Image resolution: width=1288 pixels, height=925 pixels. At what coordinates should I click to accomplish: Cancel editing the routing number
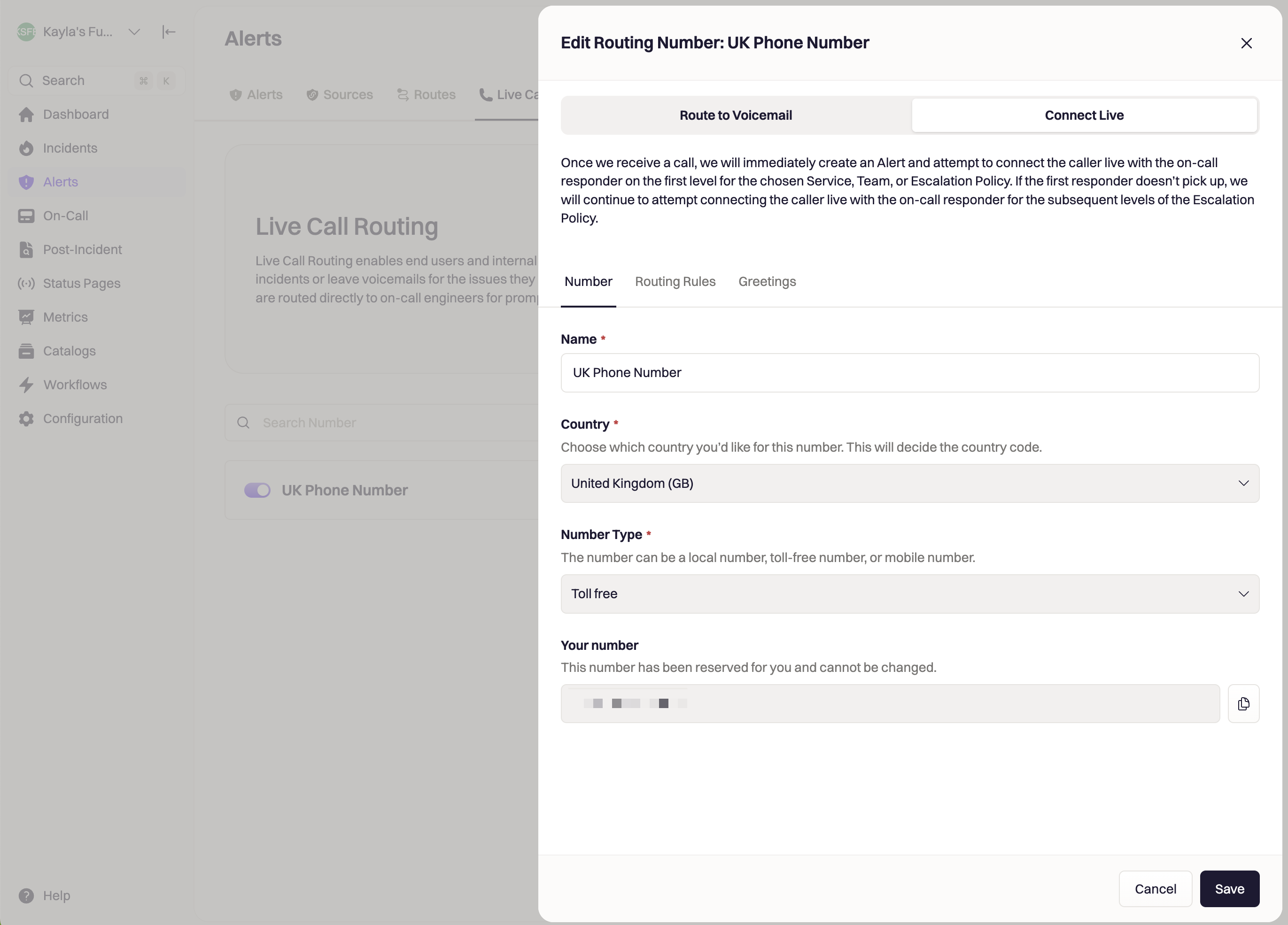click(x=1155, y=889)
